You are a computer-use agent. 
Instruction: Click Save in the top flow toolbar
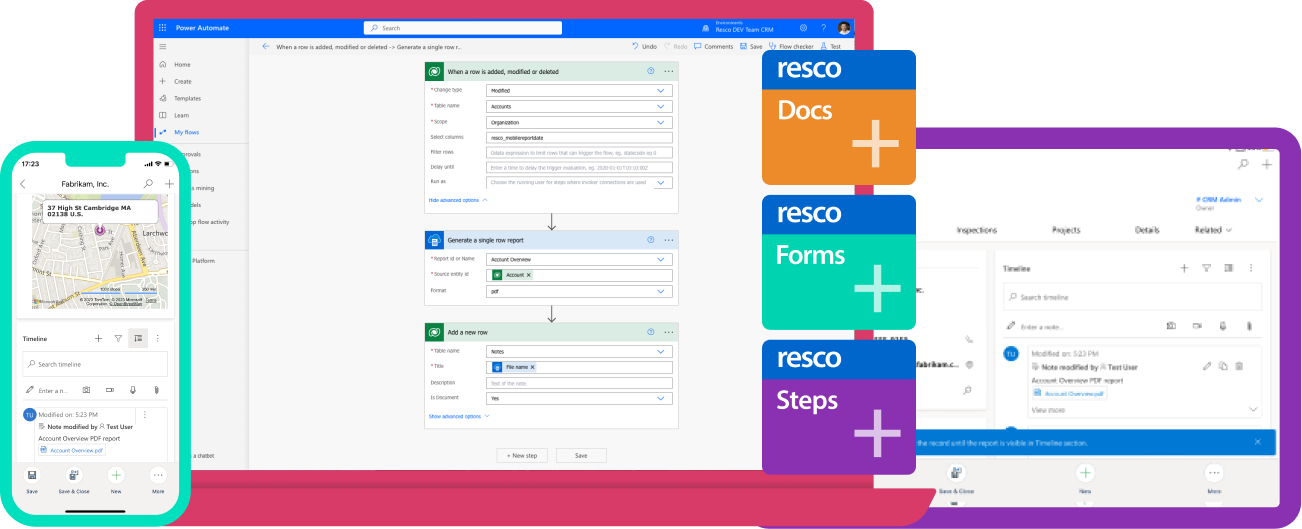[751, 46]
